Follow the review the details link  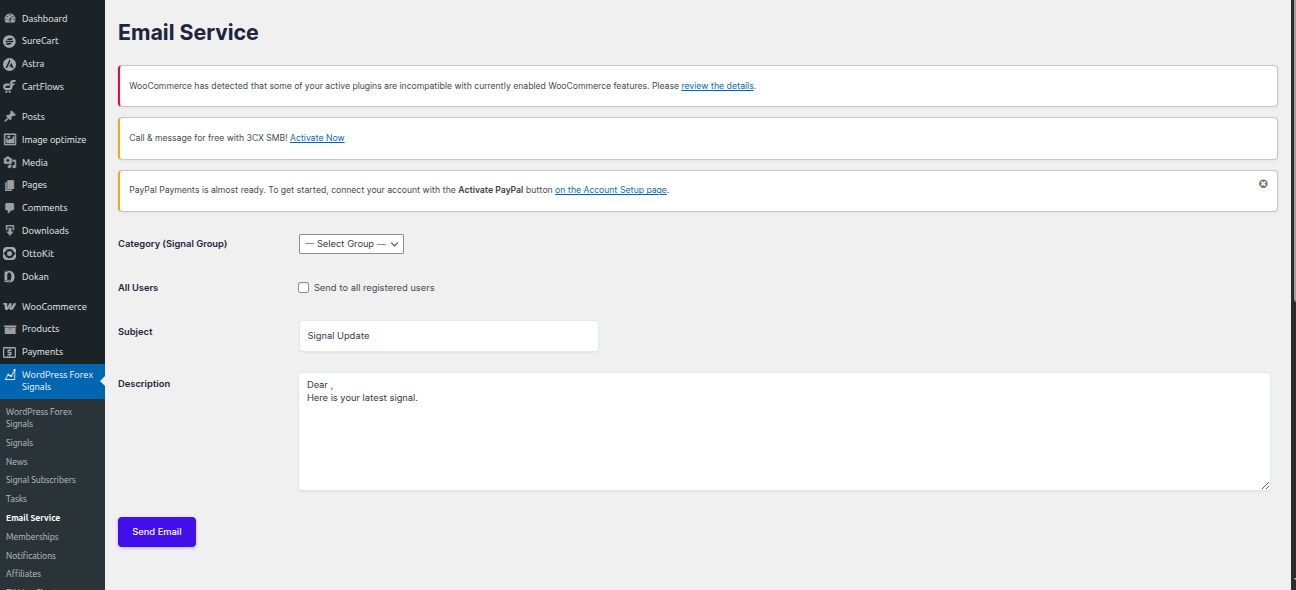click(x=717, y=86)
